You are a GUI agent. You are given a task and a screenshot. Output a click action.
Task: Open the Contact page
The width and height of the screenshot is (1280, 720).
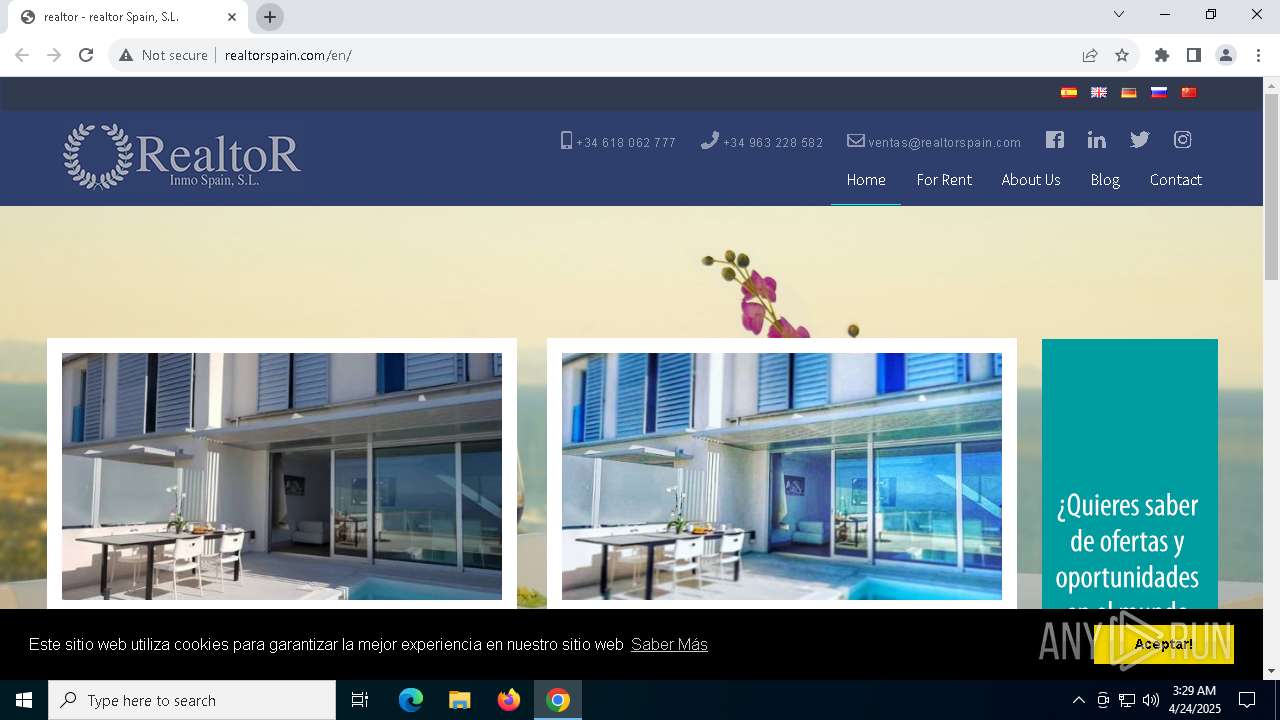click(1176, 180)
